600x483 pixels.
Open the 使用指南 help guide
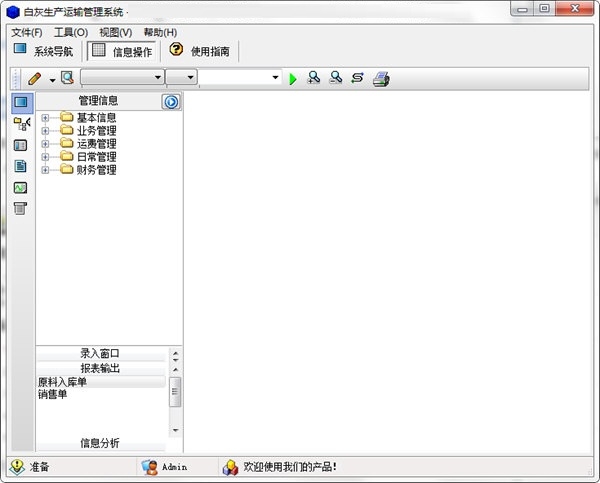[x=199, y=51]
